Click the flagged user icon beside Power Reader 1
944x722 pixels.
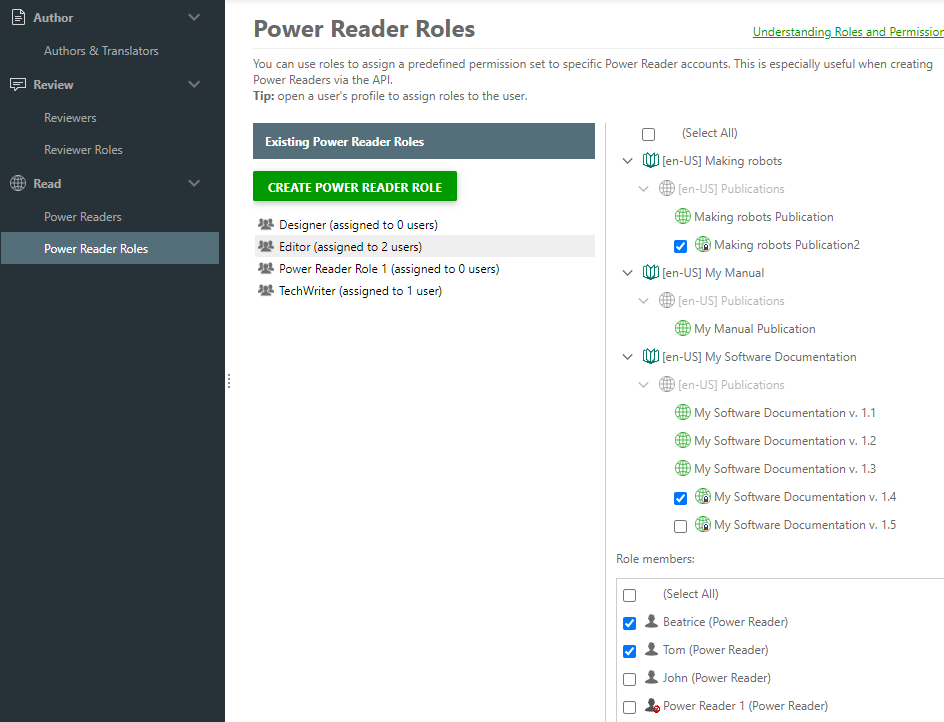pyautogui.click(x=652, y=705)
